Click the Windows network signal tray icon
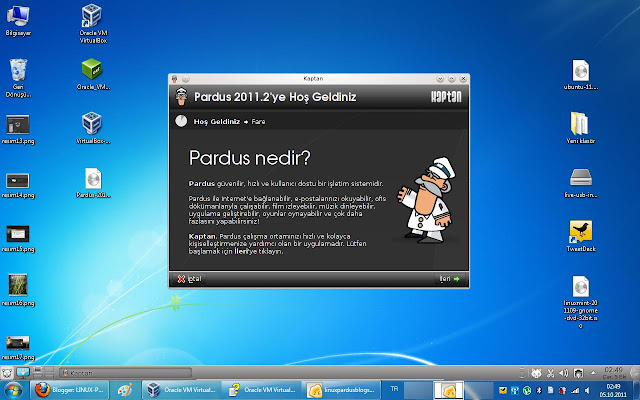640x400 pixels. [575, 390]
